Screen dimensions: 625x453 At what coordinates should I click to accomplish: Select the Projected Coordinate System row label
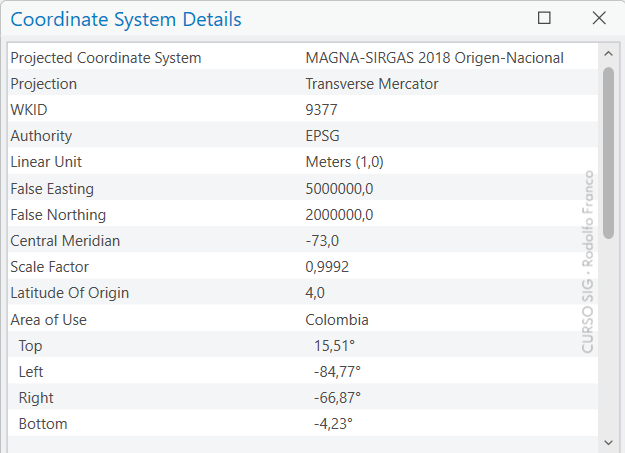[105, 58]
